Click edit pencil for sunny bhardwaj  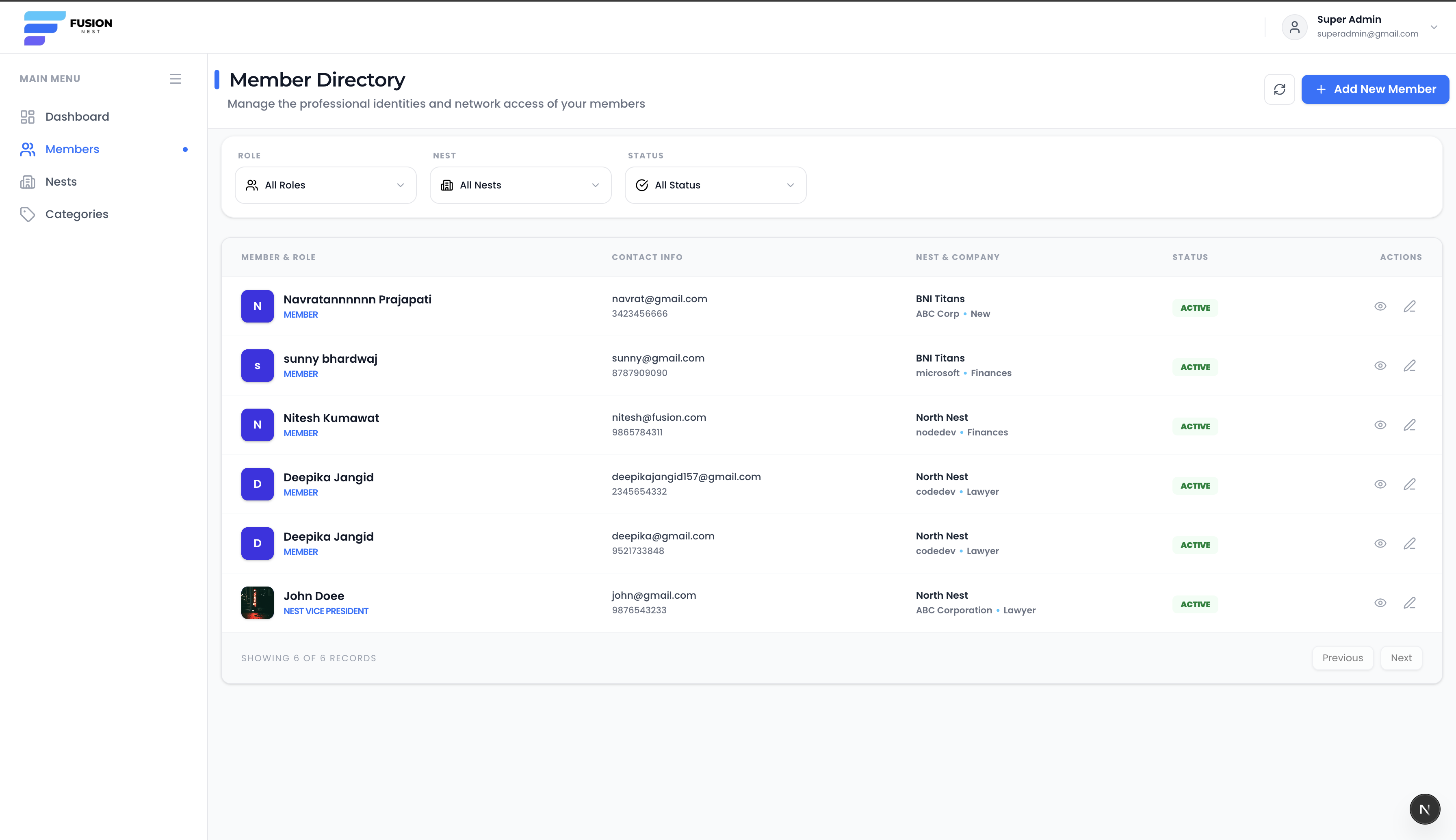(1409, 366)
